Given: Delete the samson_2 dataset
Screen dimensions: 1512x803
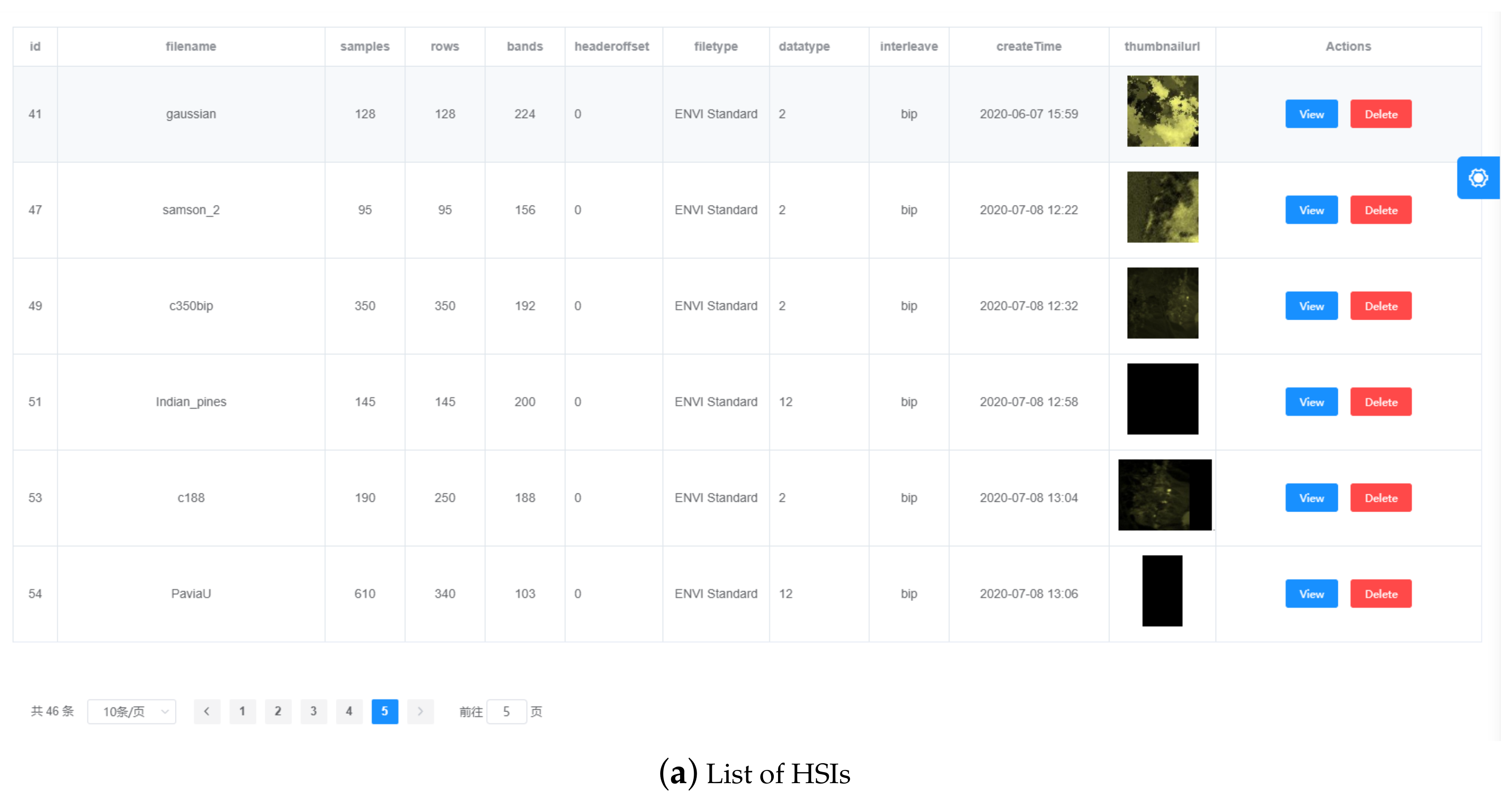Looking at the screenshot, I should click(1381, 209).
